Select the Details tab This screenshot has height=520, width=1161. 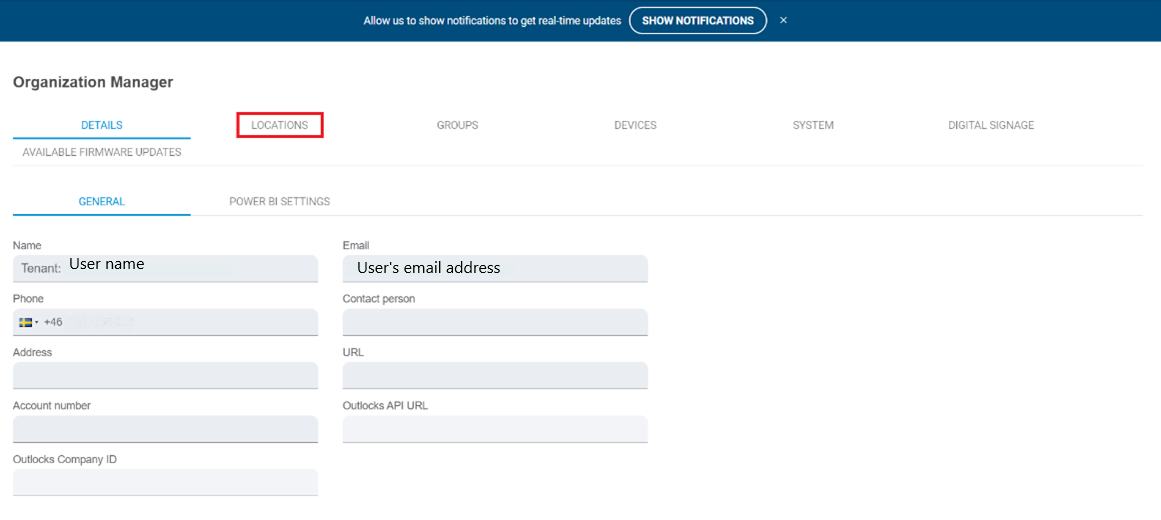(101, 125)
